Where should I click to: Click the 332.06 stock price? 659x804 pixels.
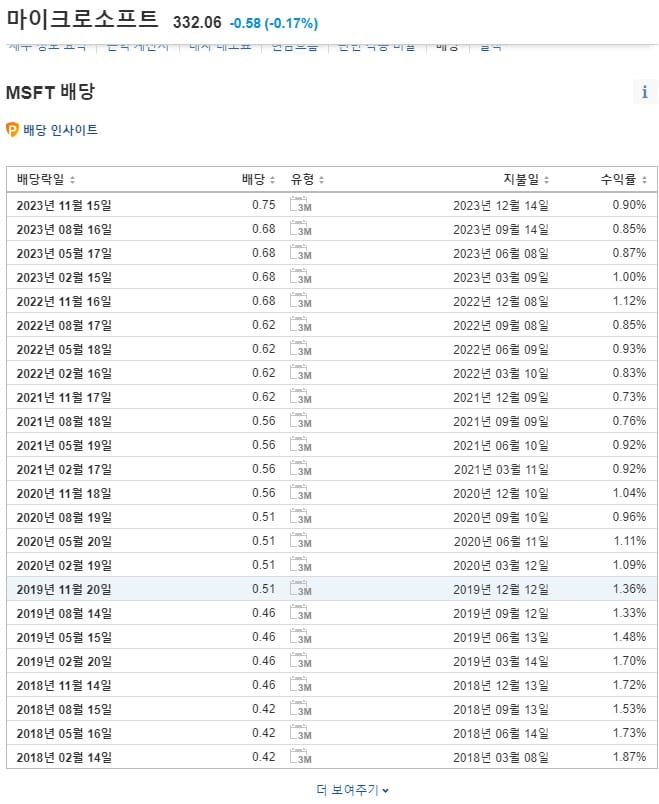coord(197,23)
